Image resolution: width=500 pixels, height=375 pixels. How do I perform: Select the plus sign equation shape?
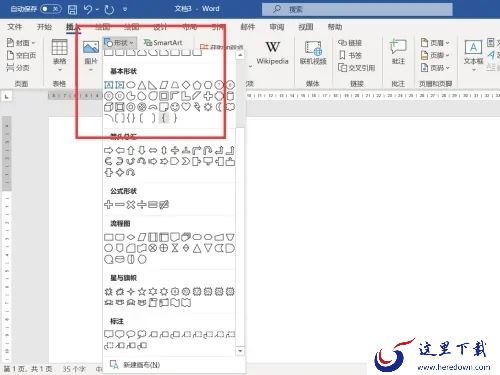point(109,204)
